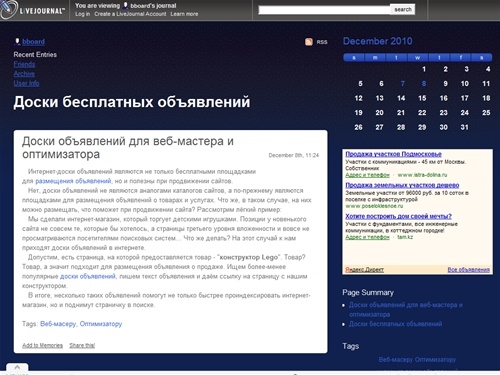Click the Share this! link
The image size is (500, 375).
82,345
